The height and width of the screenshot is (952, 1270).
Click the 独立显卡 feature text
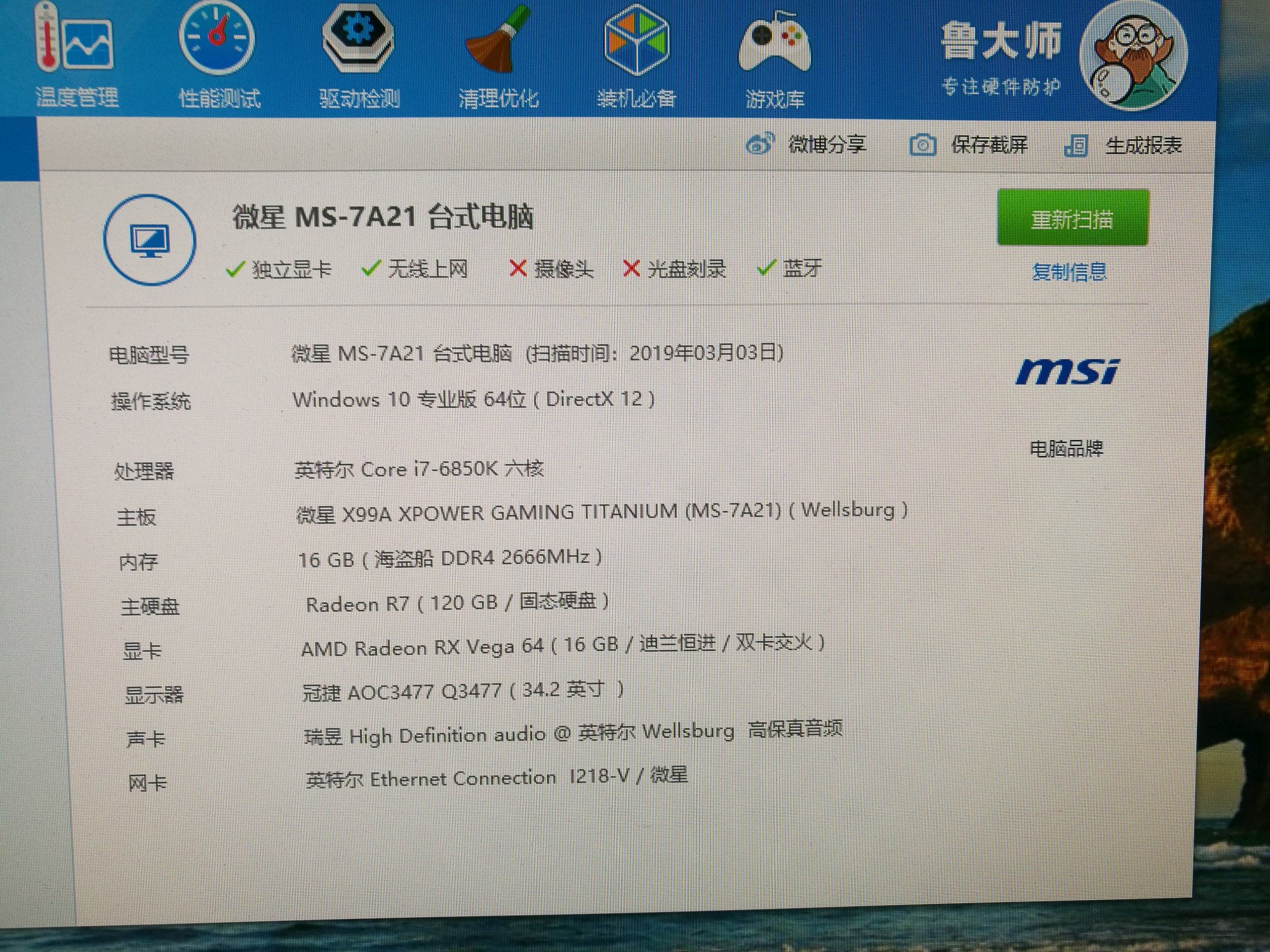[x=291, y=270]
